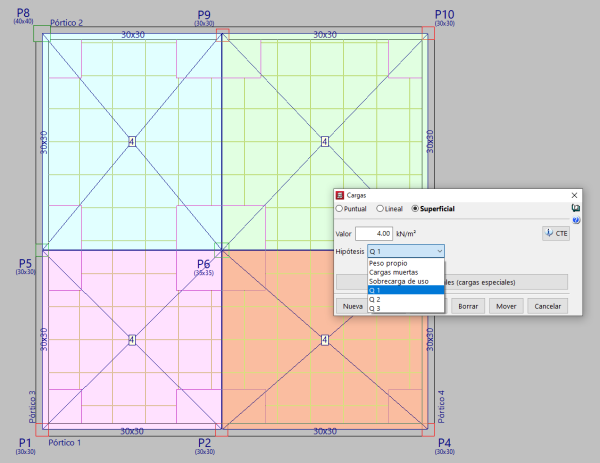This screenshot has width=600, height=463.
Task: Click the Pórtico 2 label
Action: 67,23
